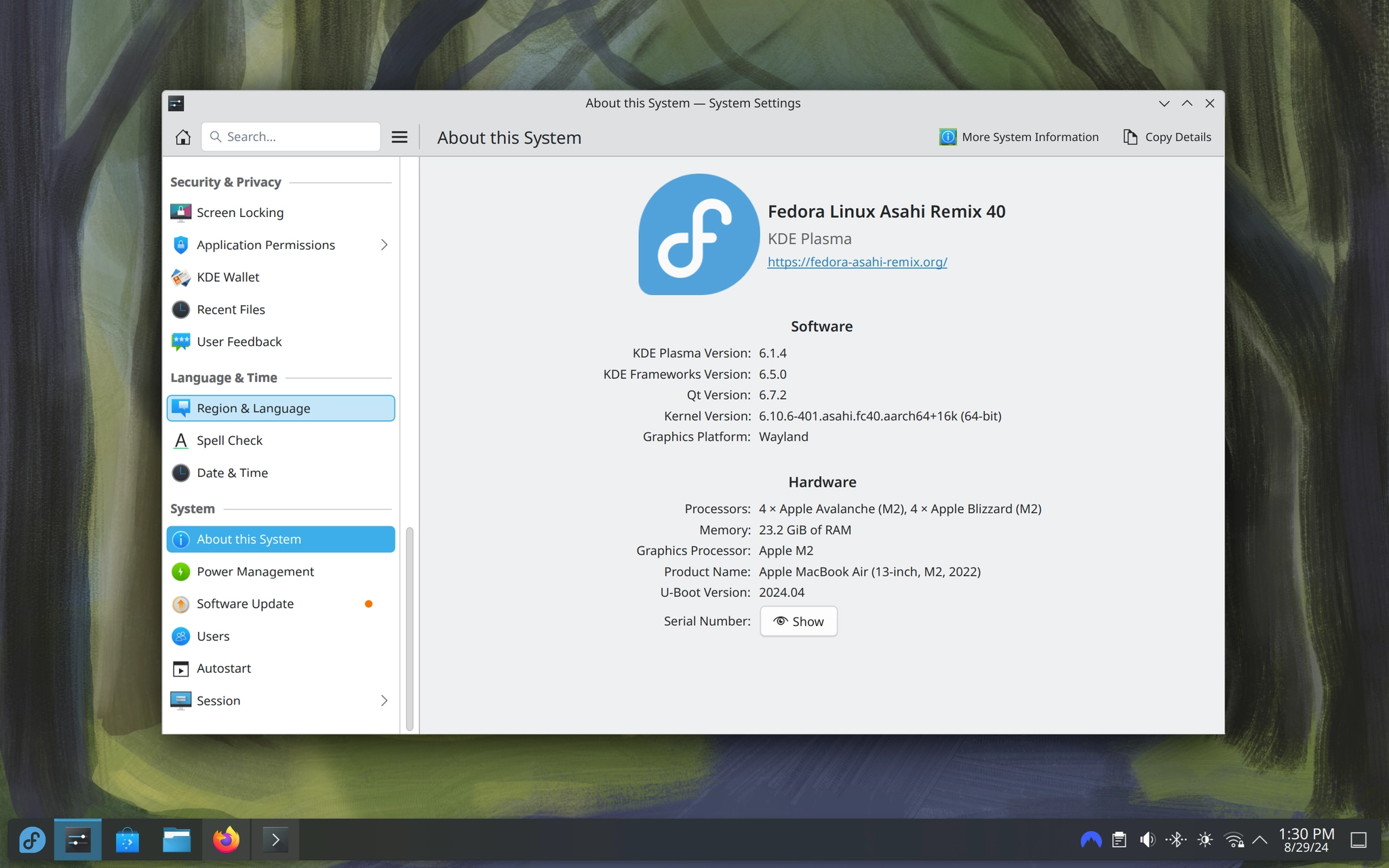Open fedora-asahi-remix.org link

[857, 262]
